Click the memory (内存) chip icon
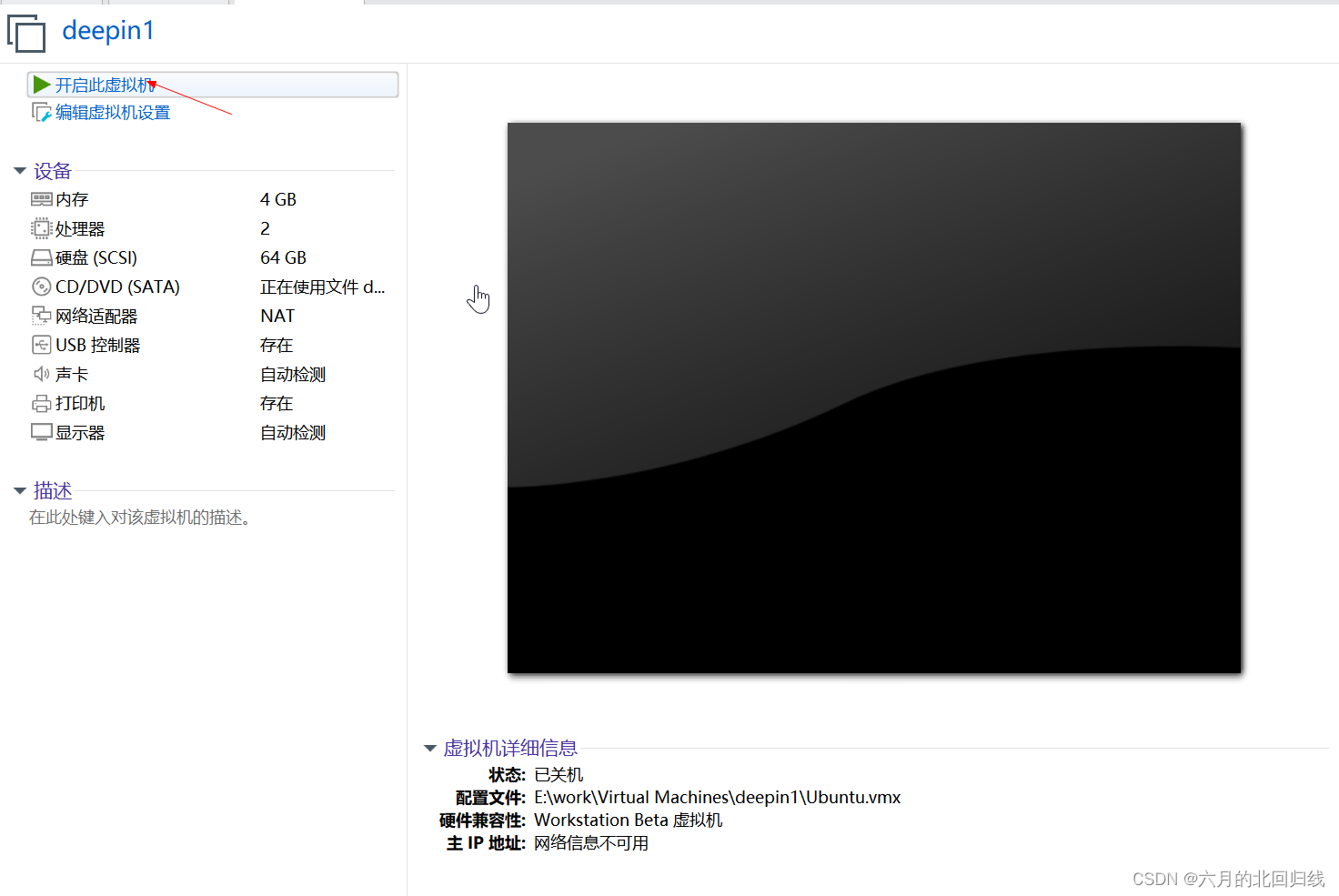 pos(42,199)
